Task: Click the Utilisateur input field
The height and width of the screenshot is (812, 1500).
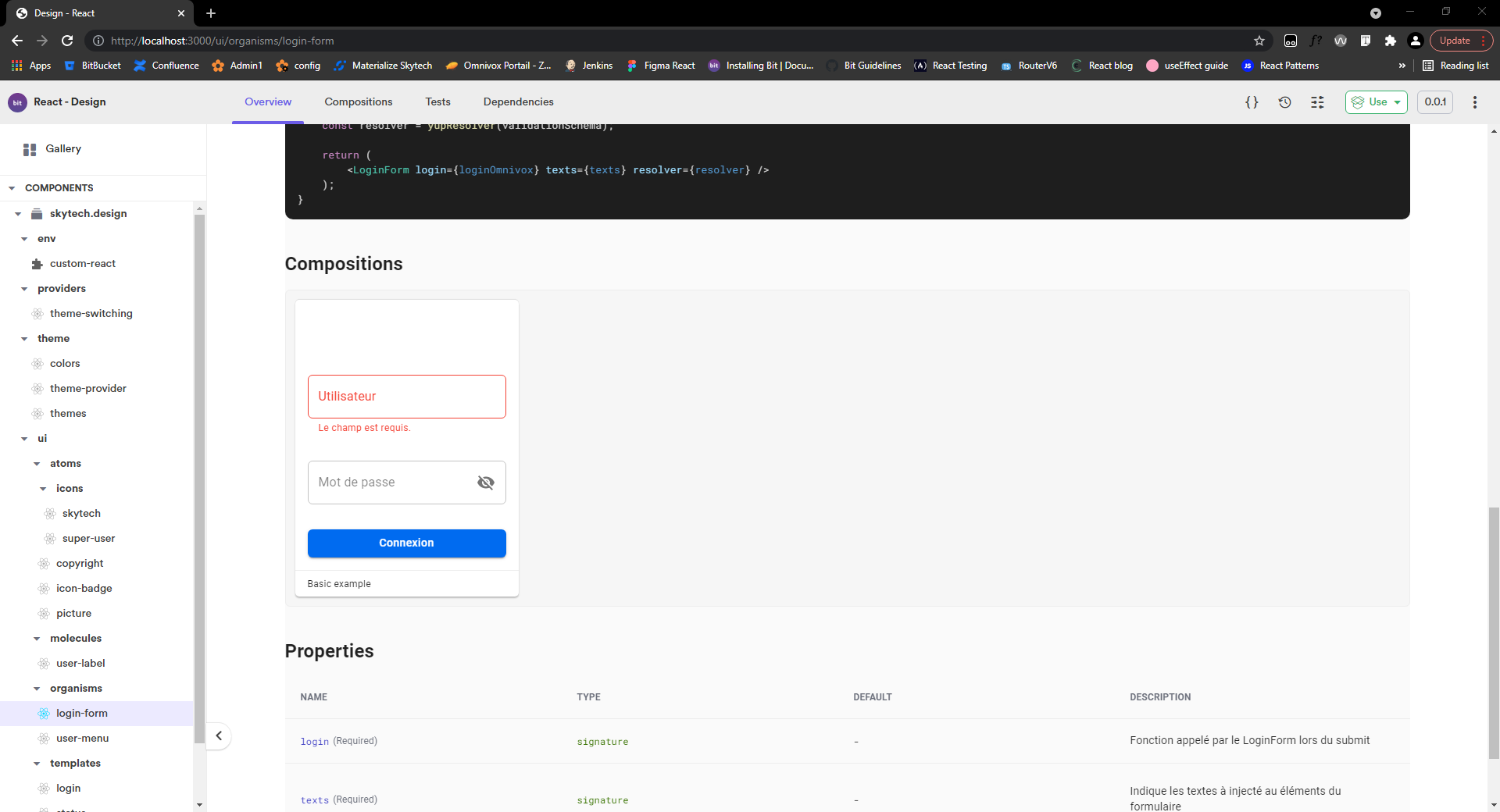Action: 407,397
